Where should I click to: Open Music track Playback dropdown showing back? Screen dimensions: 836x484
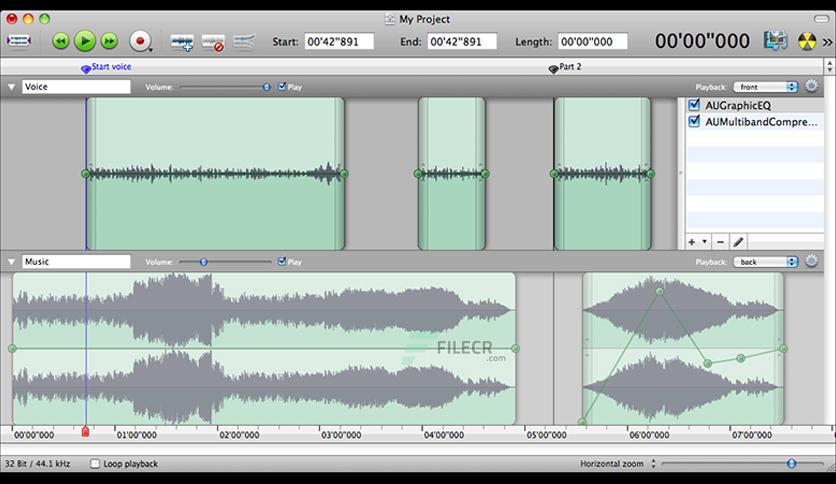765,262
